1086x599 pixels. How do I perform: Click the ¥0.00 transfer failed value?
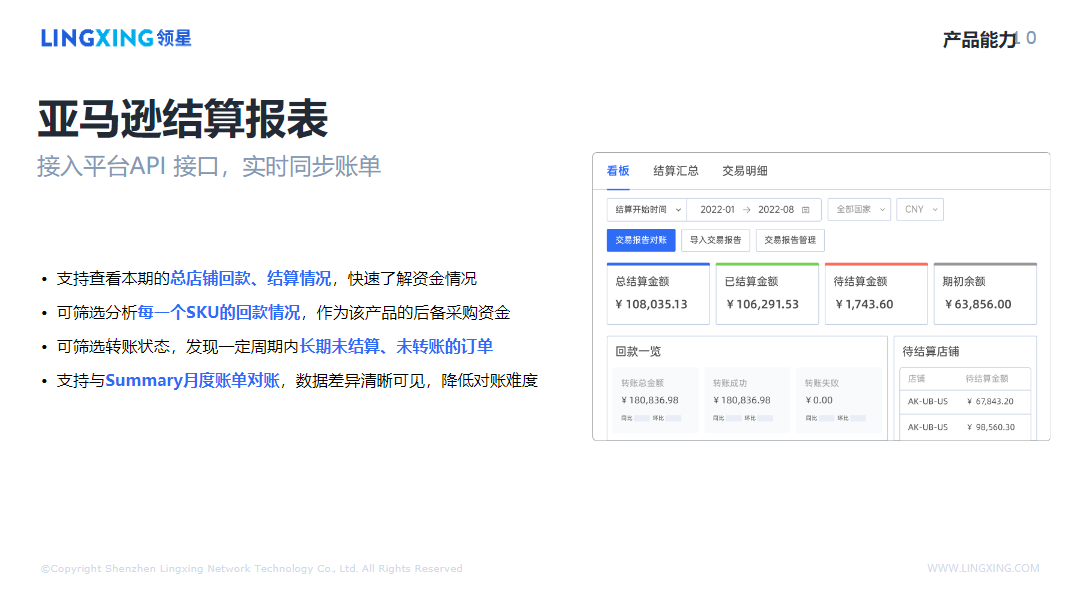[x=819, y=400]
